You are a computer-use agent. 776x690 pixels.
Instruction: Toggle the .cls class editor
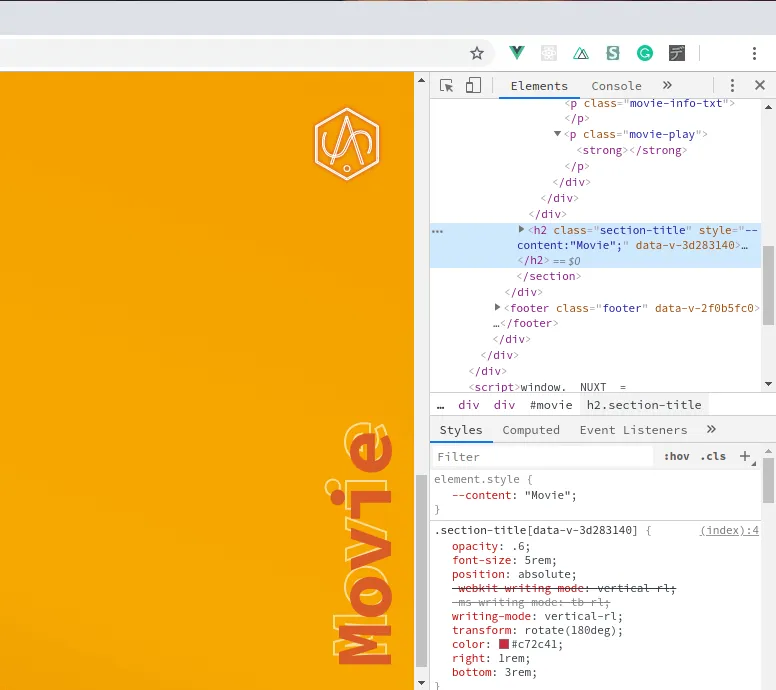pos(713,456)
